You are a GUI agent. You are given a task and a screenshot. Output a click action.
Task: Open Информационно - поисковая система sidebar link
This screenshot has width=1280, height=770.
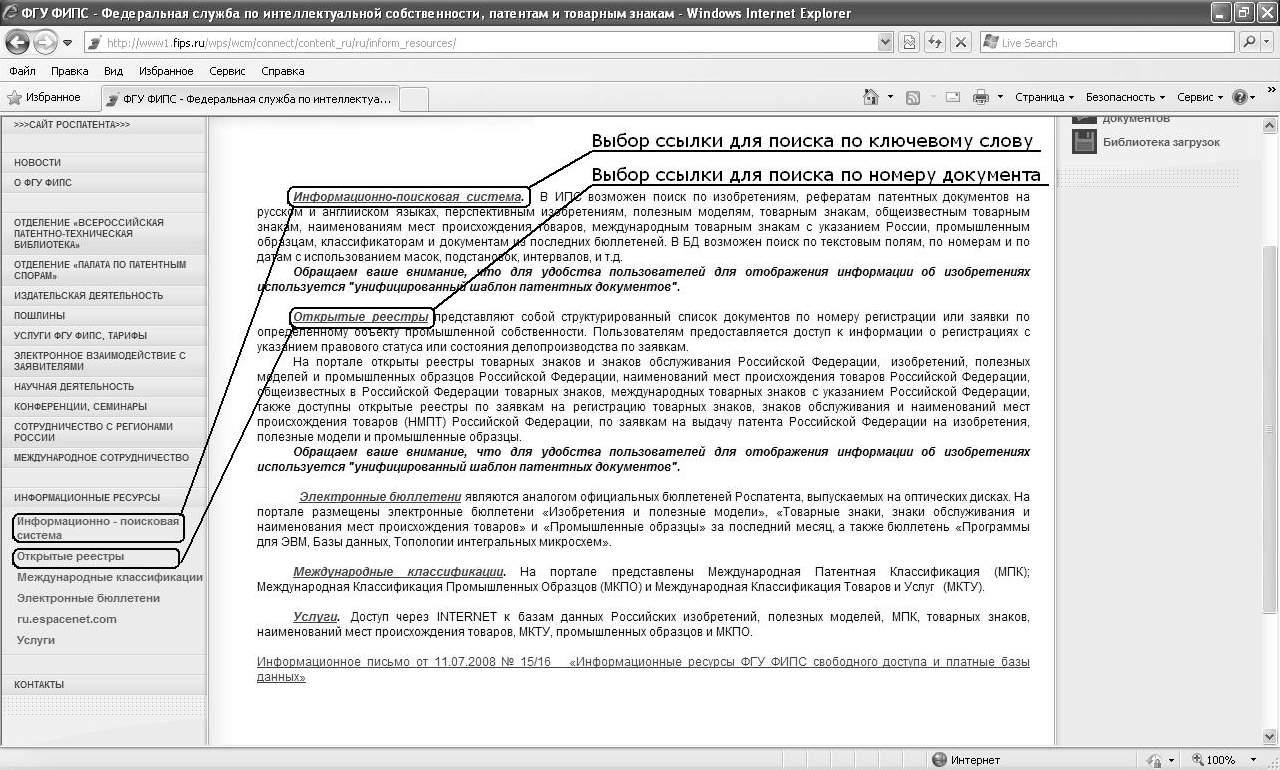(97, 528)
